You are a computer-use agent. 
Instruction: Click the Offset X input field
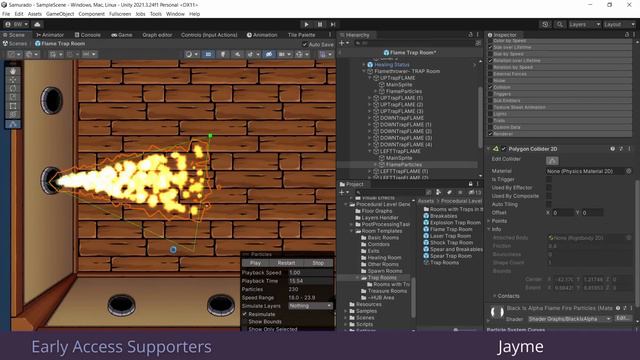pos(563,213)
